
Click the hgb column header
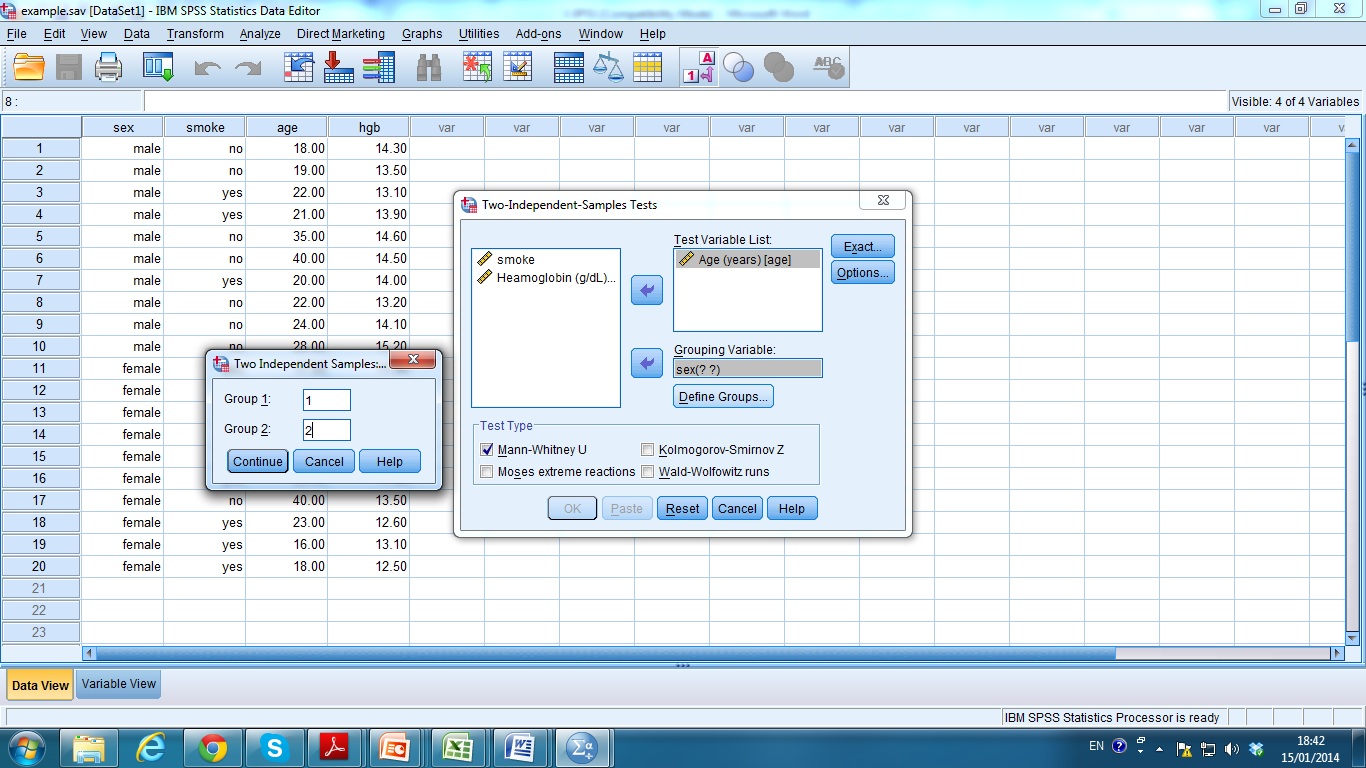point(369,127)
